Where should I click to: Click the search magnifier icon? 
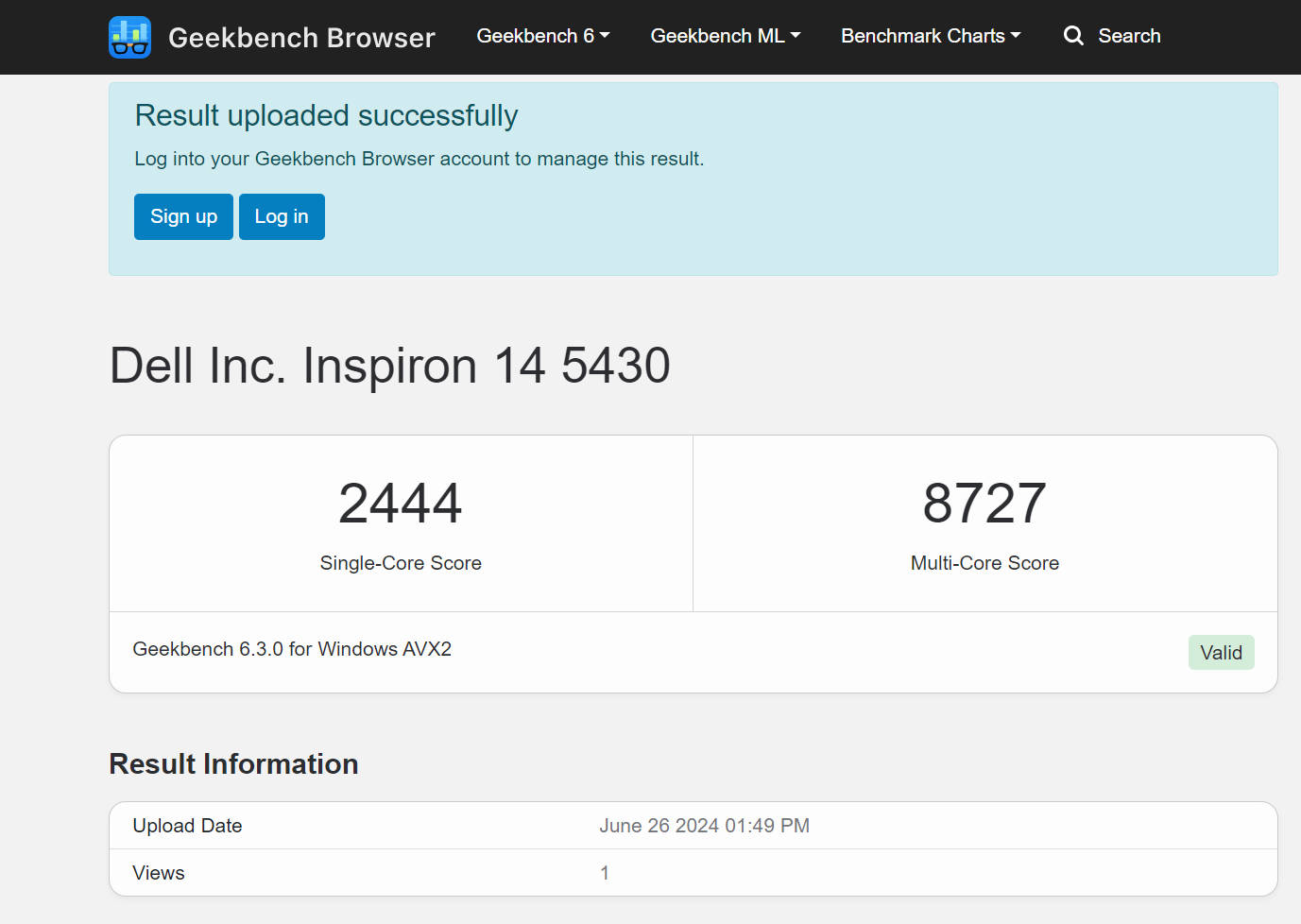pos(1073,36)
